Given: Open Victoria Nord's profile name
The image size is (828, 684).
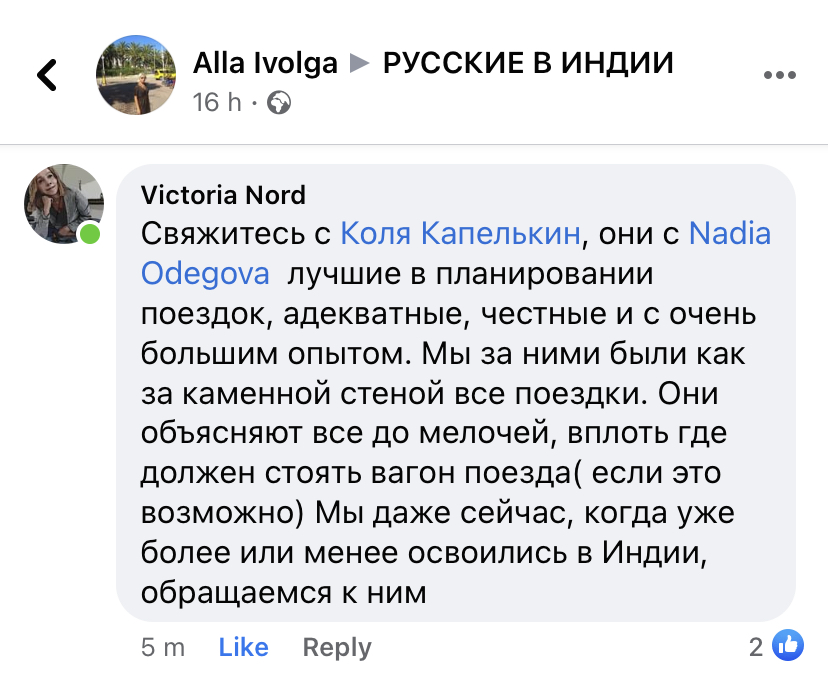Looking at the screenshot, I should click(x=223, y=194).
